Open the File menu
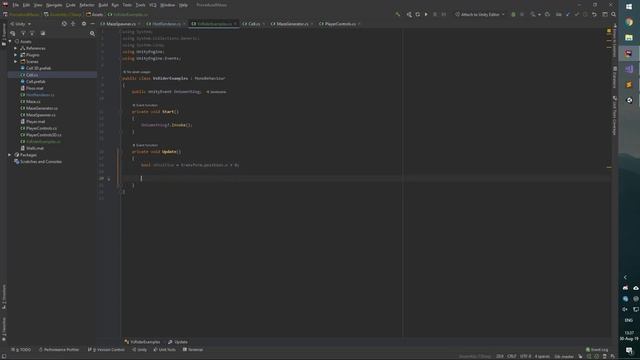The height and width of the screenshot is (360, 640). pos(16,5)
